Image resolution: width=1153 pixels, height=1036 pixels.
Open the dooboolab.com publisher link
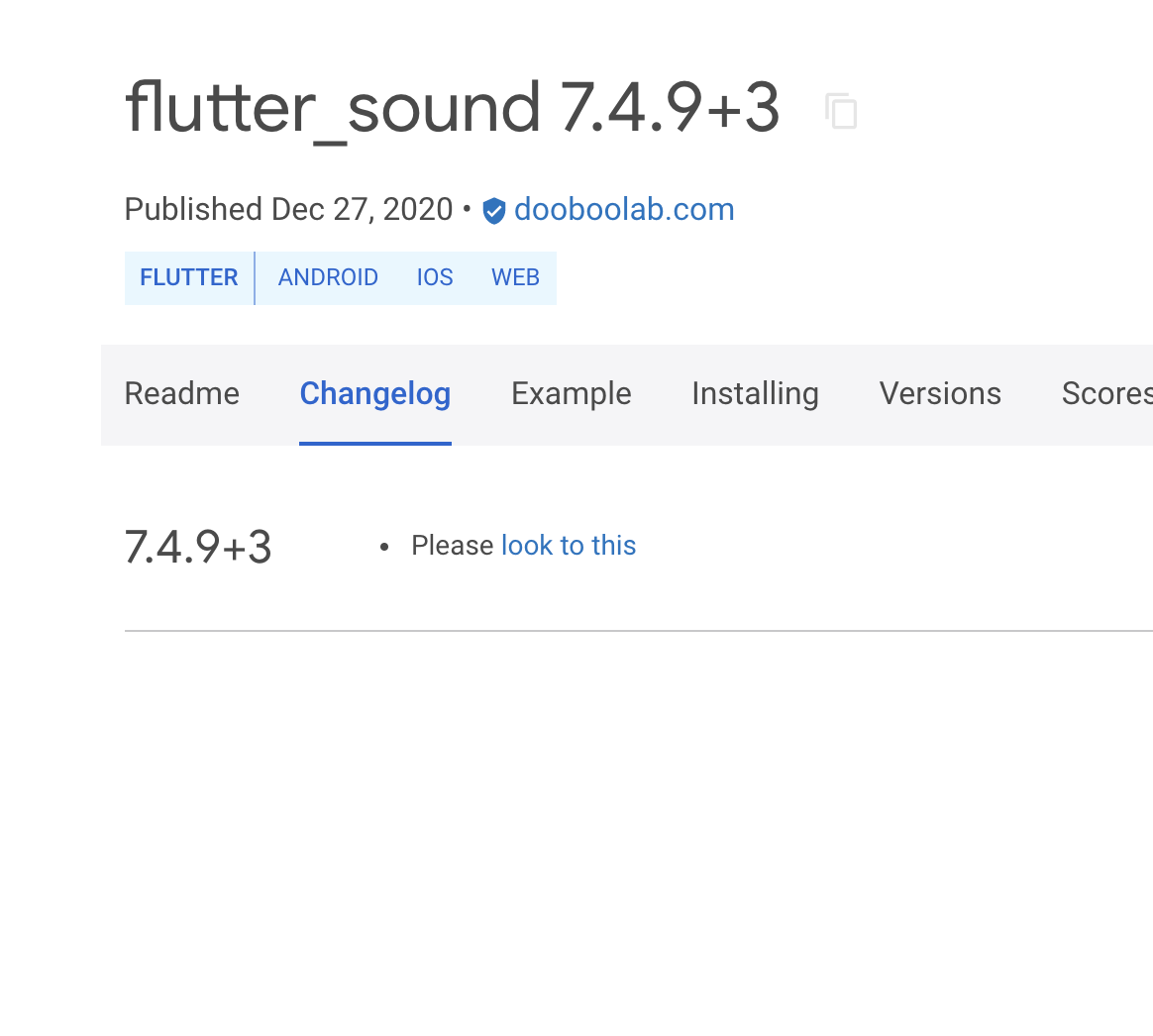coord(623,209)
